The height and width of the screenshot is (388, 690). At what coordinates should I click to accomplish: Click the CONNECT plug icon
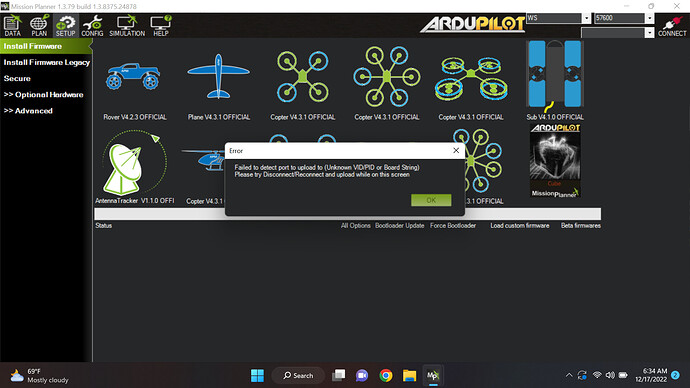click(x=672, y=26)
